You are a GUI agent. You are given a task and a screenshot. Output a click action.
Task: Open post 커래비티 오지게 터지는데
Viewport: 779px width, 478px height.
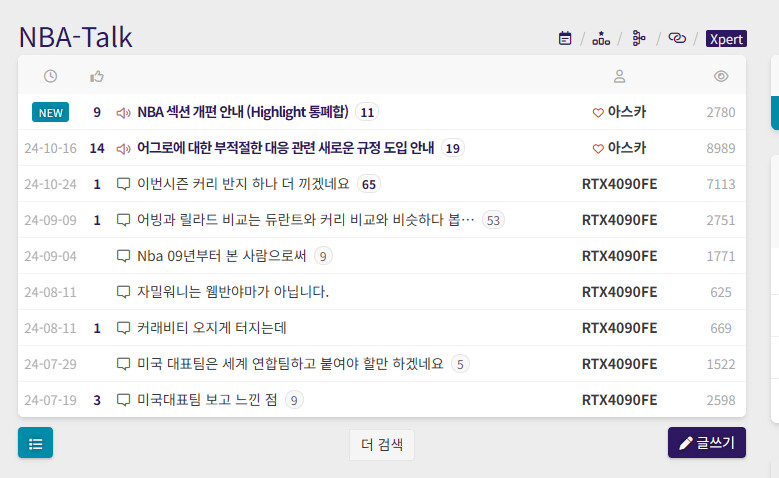pyautogui.click(x=212, y=328)
